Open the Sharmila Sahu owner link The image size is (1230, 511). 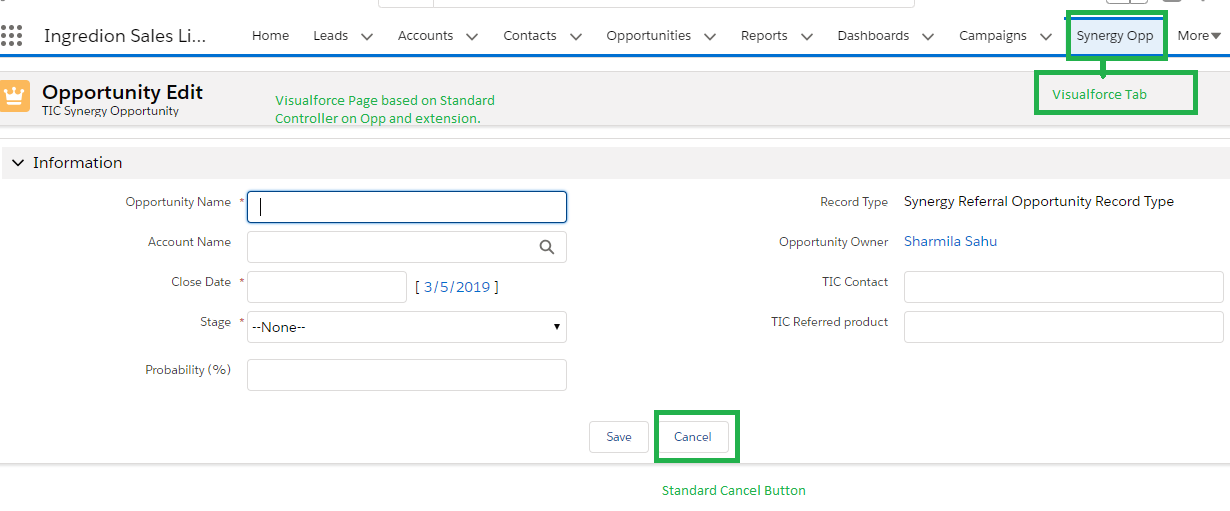pos(950,241)
